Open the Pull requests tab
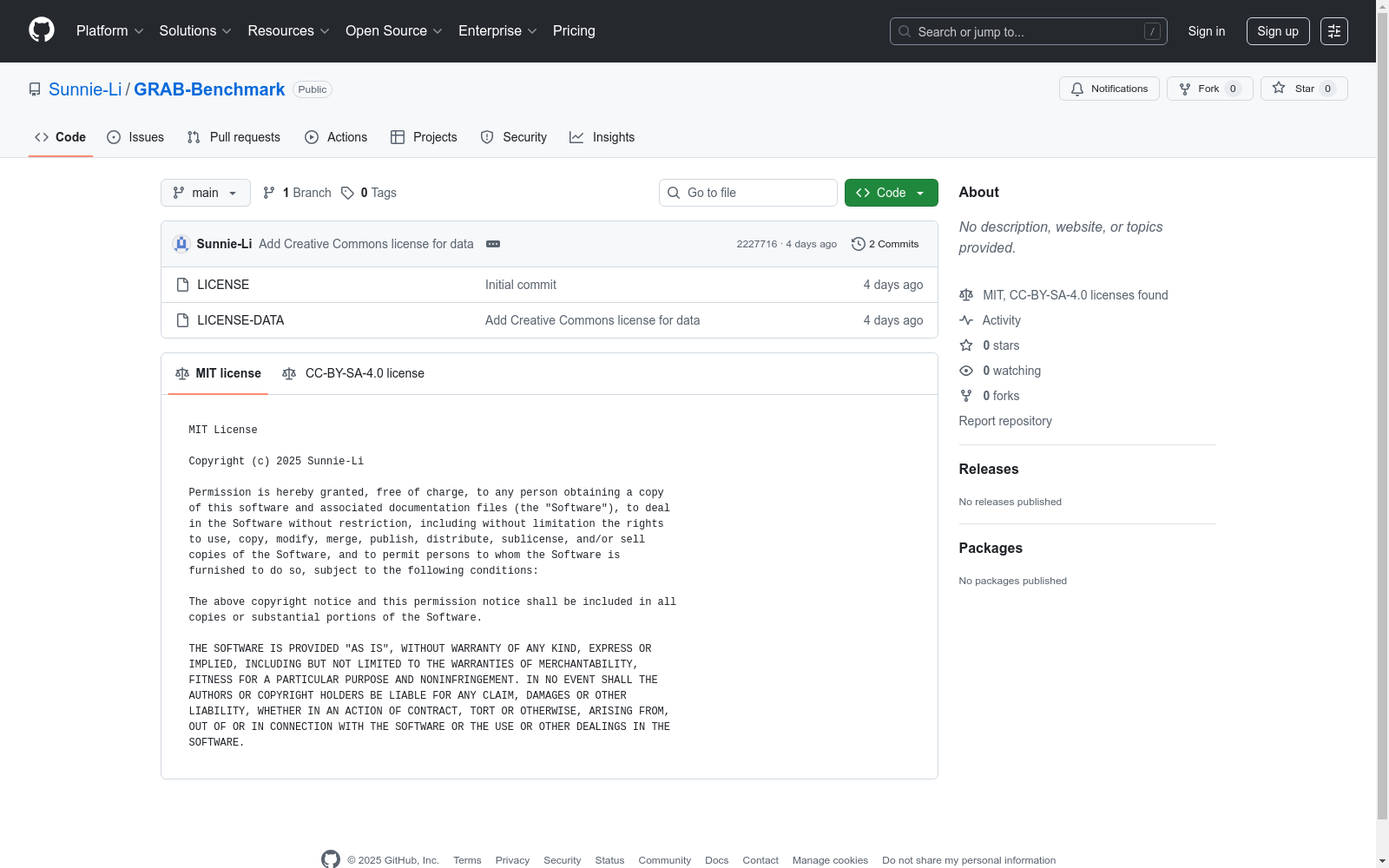 234,137
